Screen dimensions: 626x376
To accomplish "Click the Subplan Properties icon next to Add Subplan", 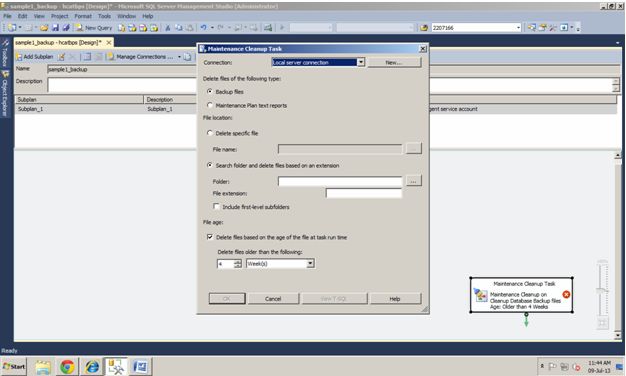I will click(61, 57).
